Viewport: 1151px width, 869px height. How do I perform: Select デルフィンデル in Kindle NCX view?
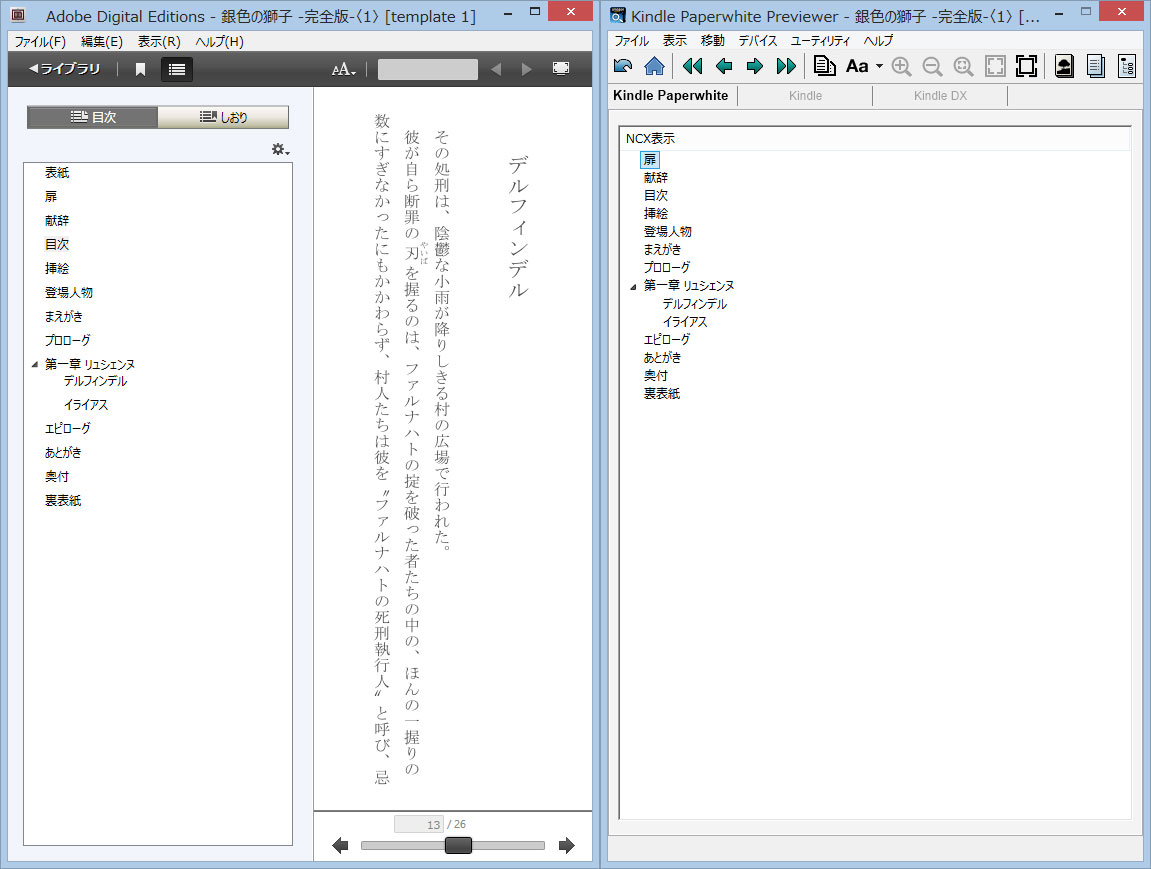click(x=694, y=304)
